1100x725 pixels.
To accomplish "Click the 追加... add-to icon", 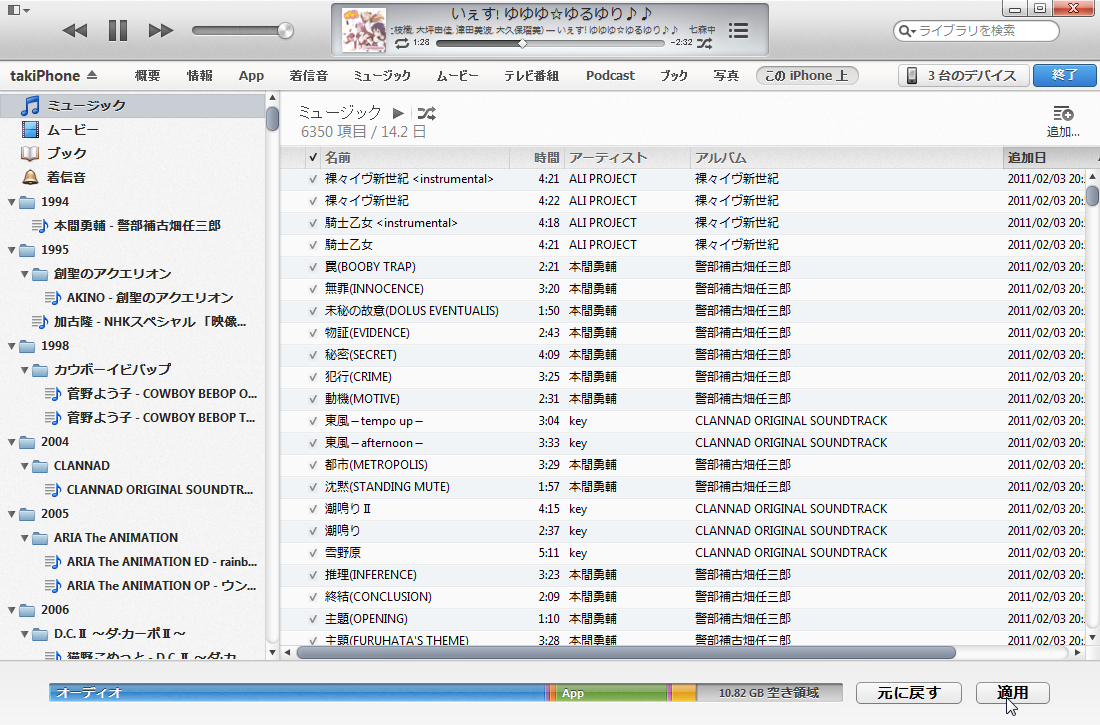I will [x=1063, y=121].
